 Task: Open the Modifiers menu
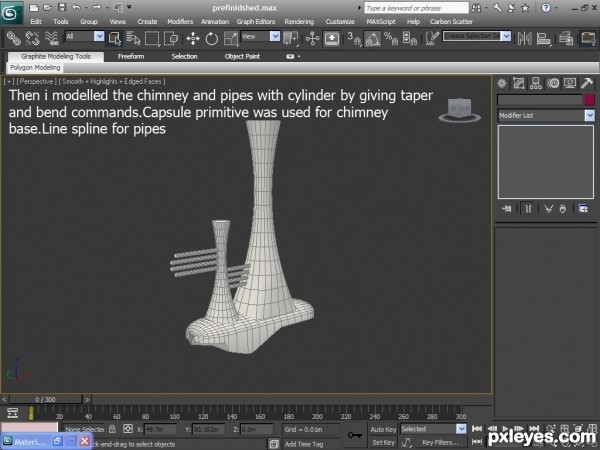pos(180,22)
